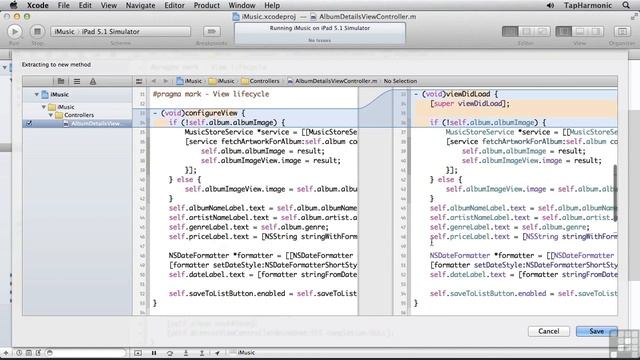The width and height of the screenshot is (640, 360).
Task: Open the Product menu
Action: [207, 5]
